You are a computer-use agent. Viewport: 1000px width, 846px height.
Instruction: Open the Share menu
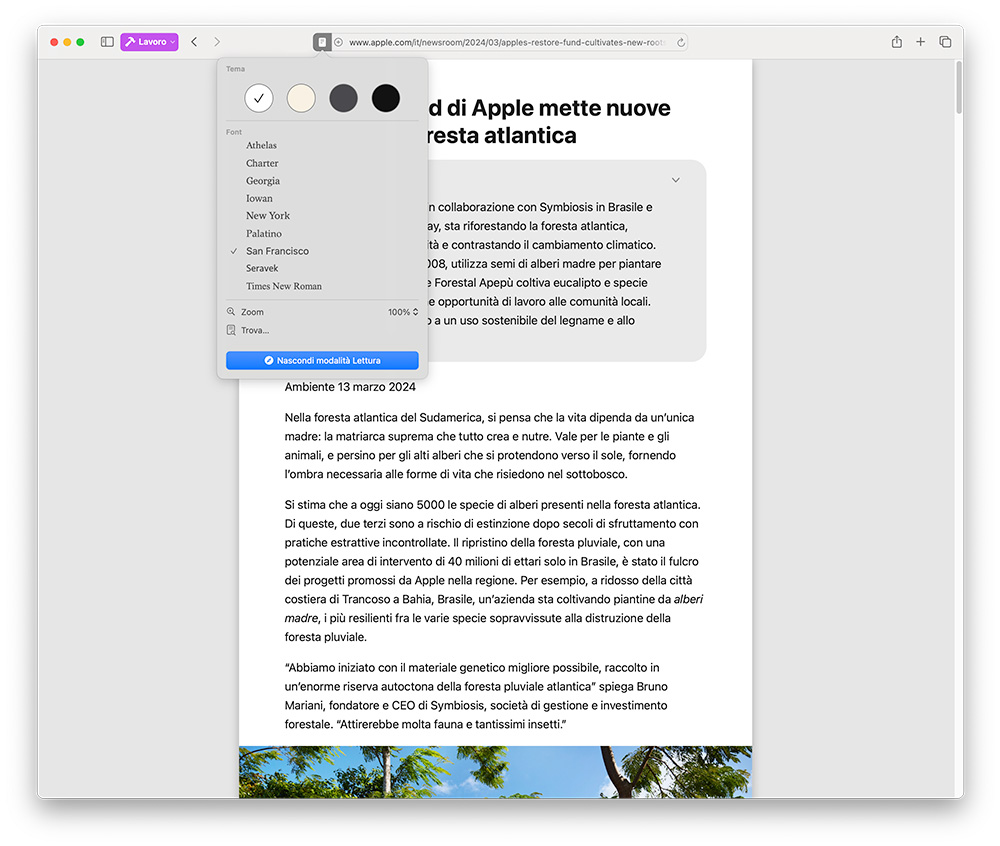pos(898,41)
